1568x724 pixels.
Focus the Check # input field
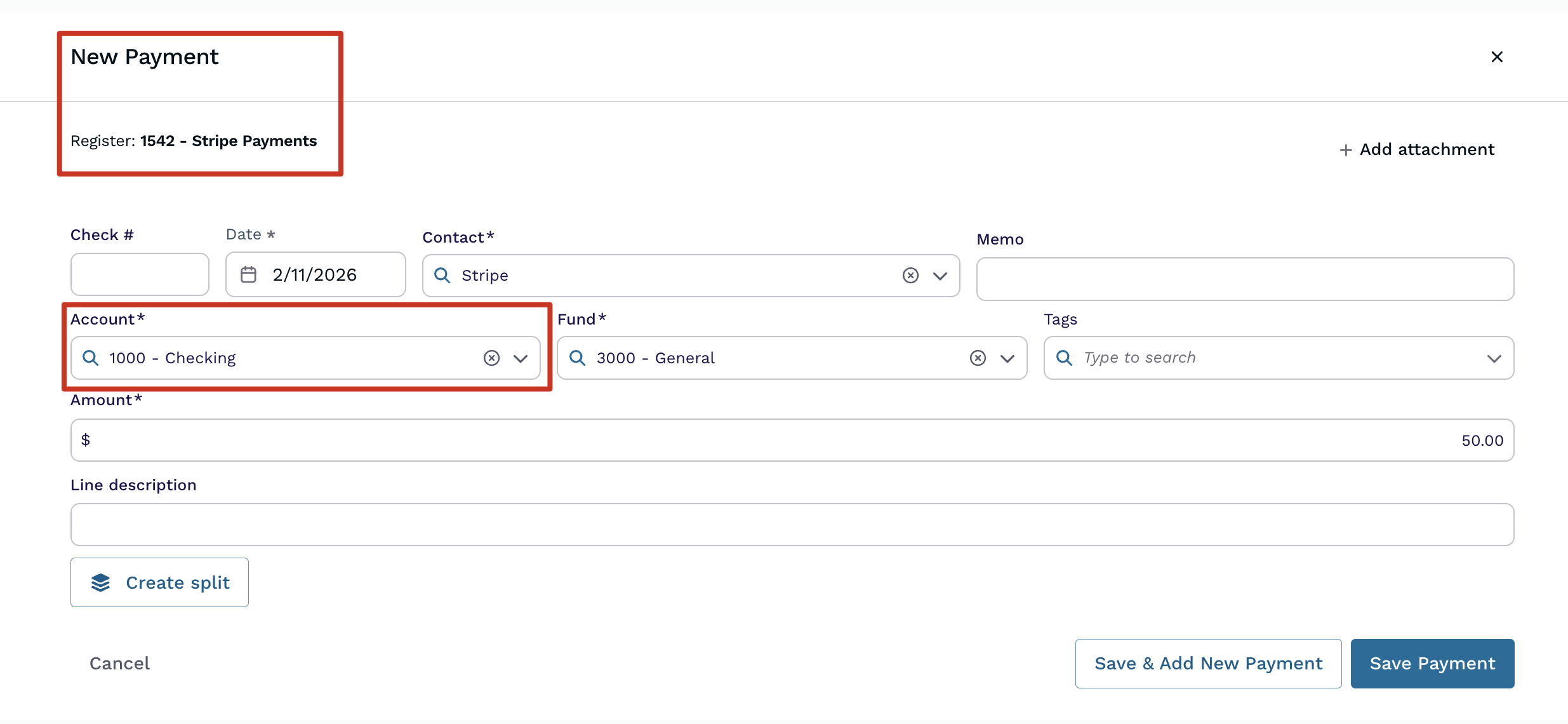(x=140, y=274)
